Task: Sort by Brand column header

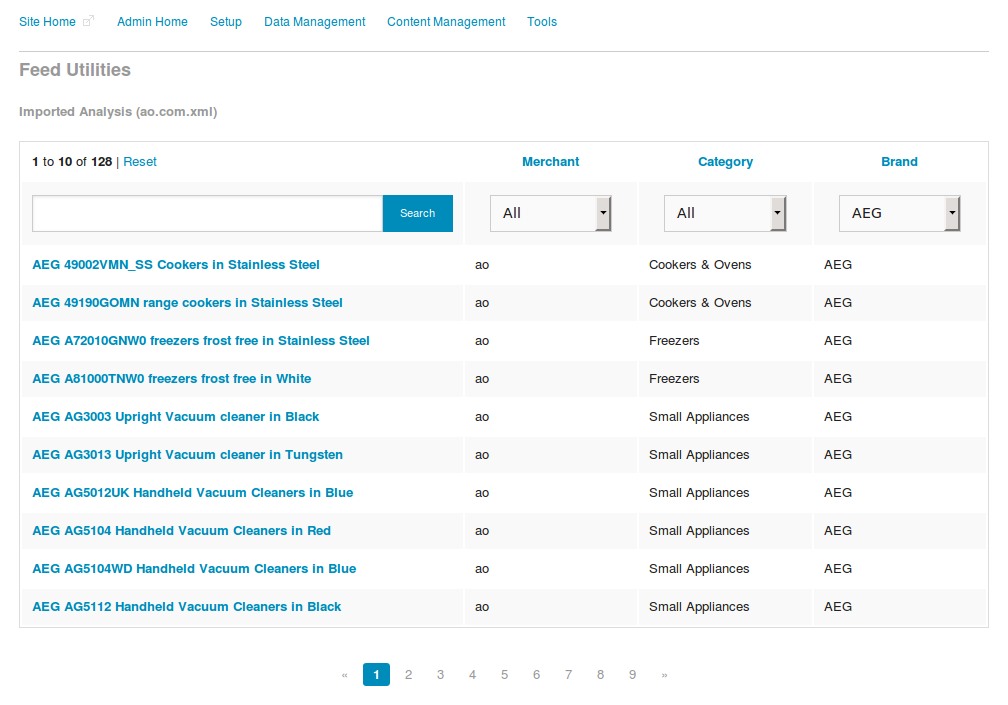Action: 899,162
